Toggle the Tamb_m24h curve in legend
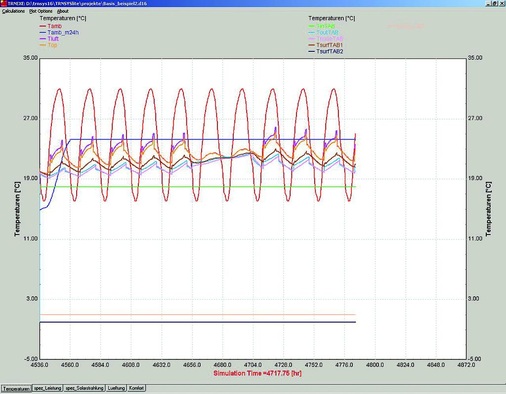Image resolution: width=506 pixels, height=394 pixels. point(59,32)
